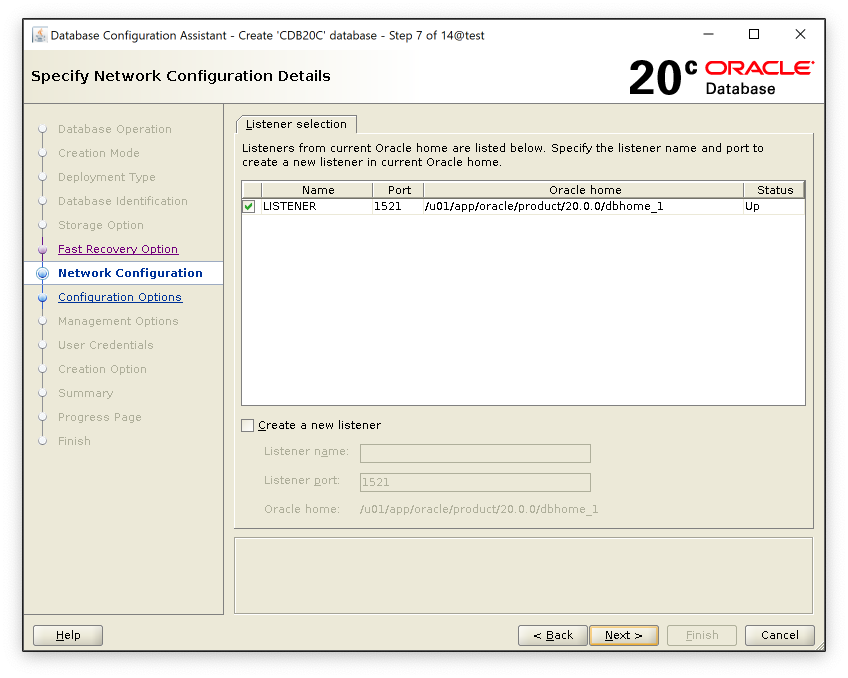The image size is (848, 678).
Task: Click the dbhome_1 Oracle home path cell
Action: pyautogui.click(x=584, y=207)
